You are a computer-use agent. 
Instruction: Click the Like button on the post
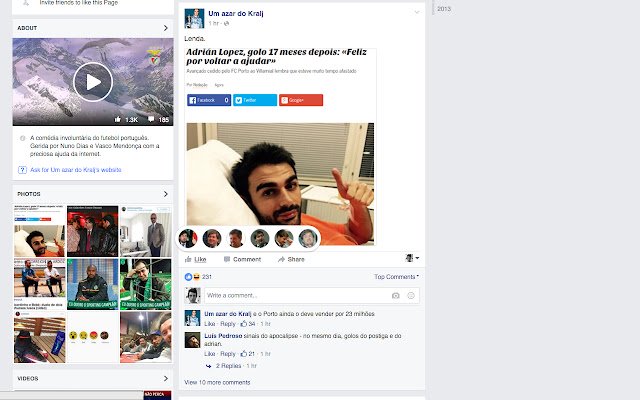[x=196, y=259]
